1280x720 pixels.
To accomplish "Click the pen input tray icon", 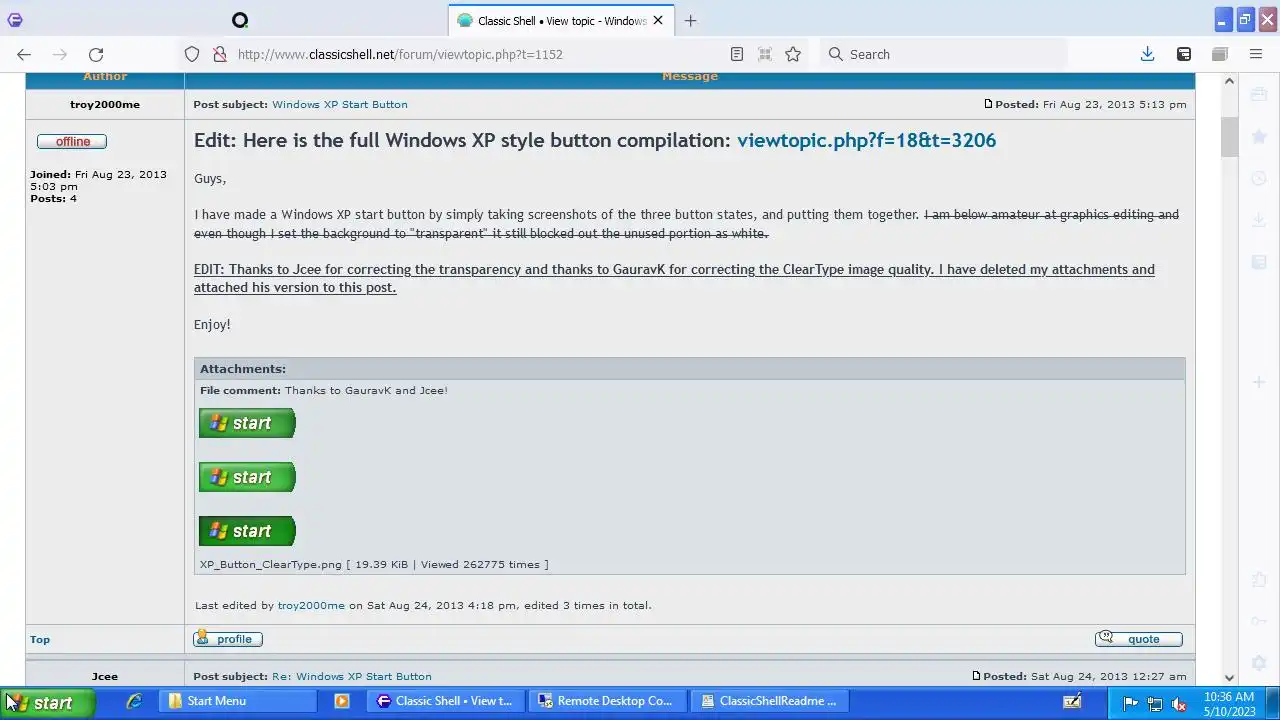I will coord(1072,702).
